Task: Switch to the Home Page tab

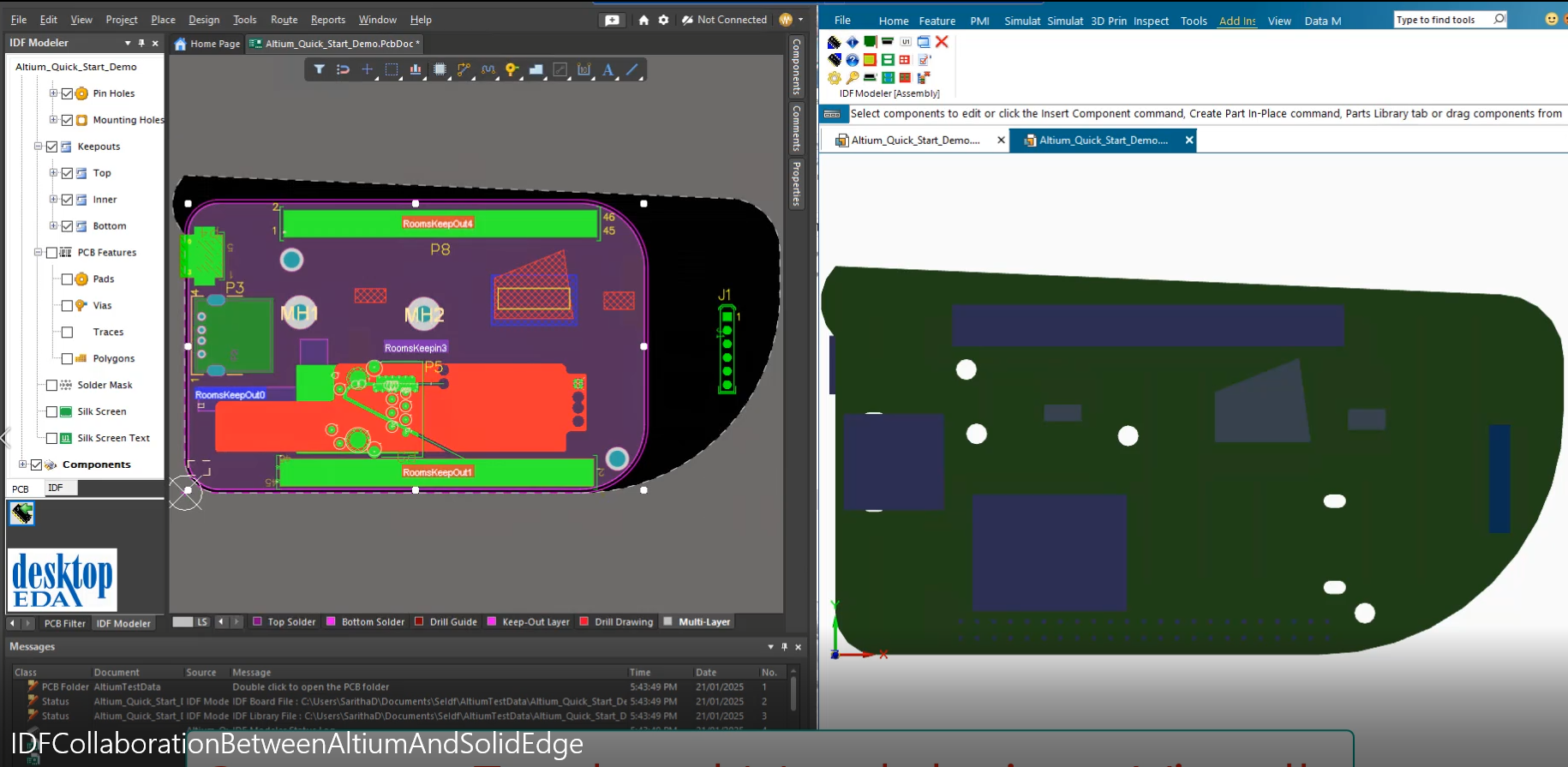Action: coord(207,44)
